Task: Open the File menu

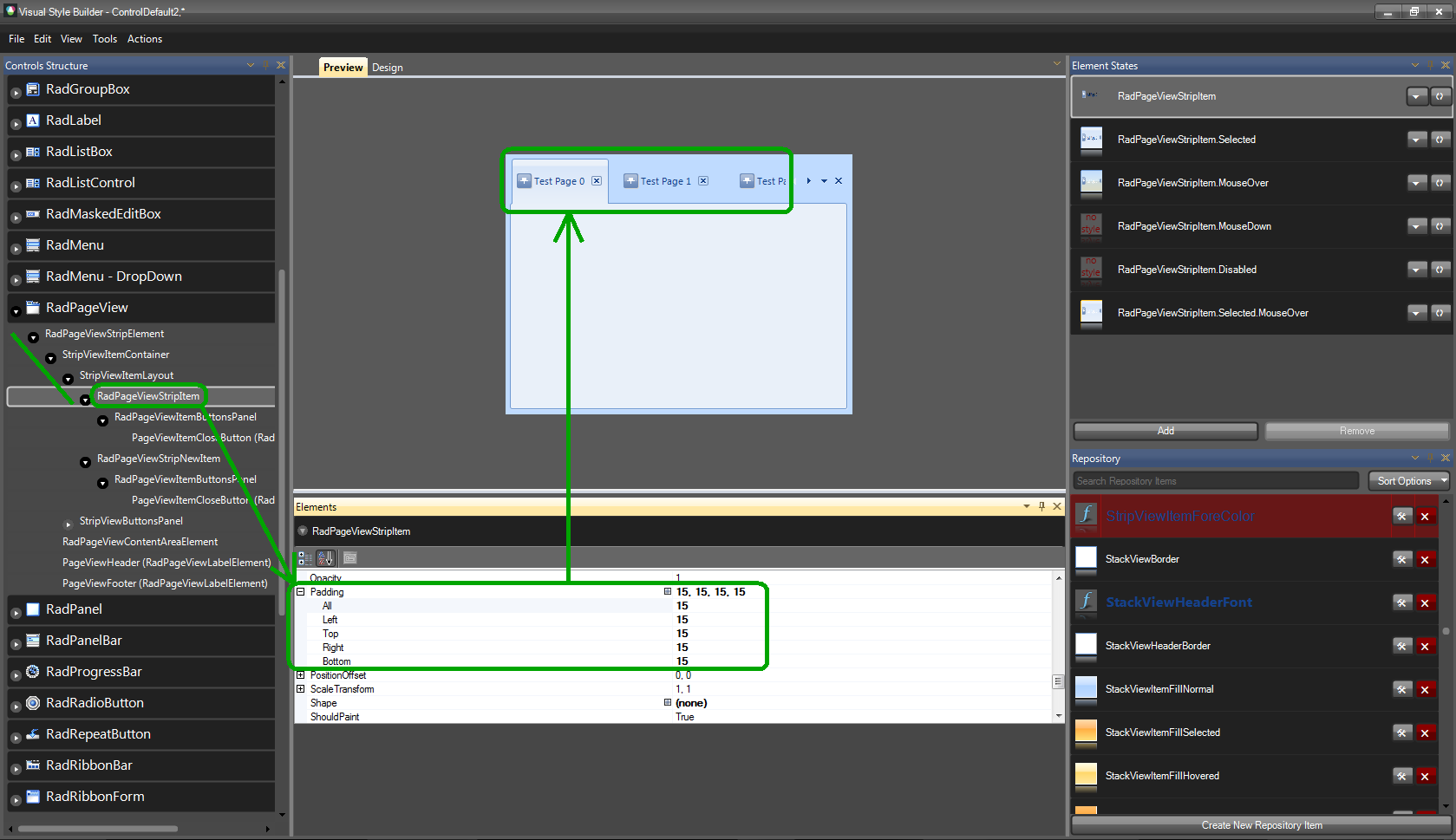Action: pos(16,39)
